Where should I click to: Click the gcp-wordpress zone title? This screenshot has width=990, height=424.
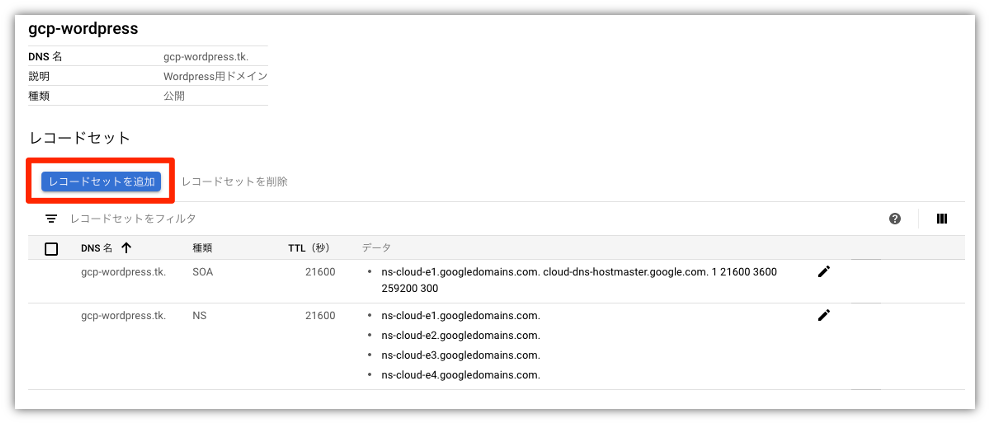coord(83,28)
